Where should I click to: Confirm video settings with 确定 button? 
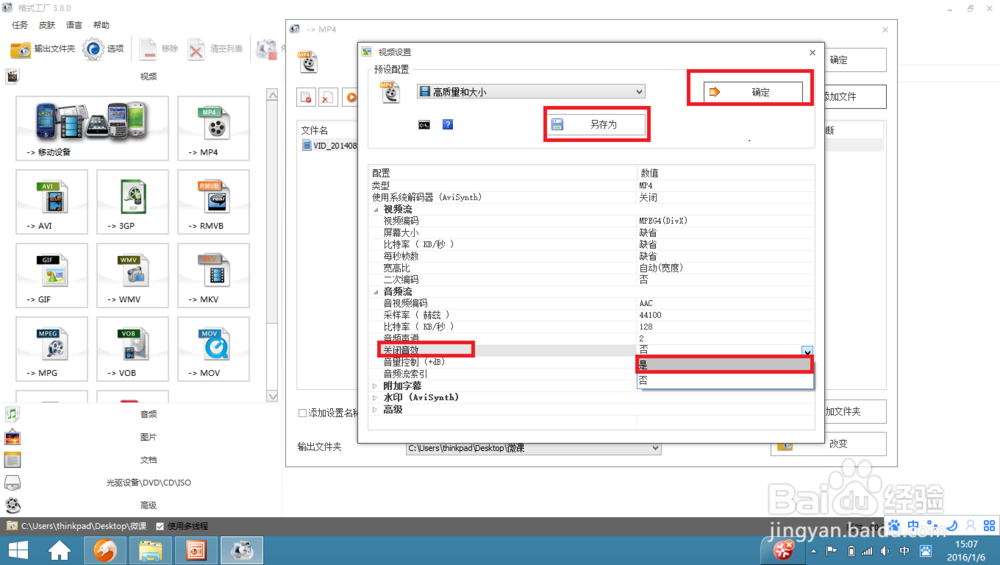(753, 92)
